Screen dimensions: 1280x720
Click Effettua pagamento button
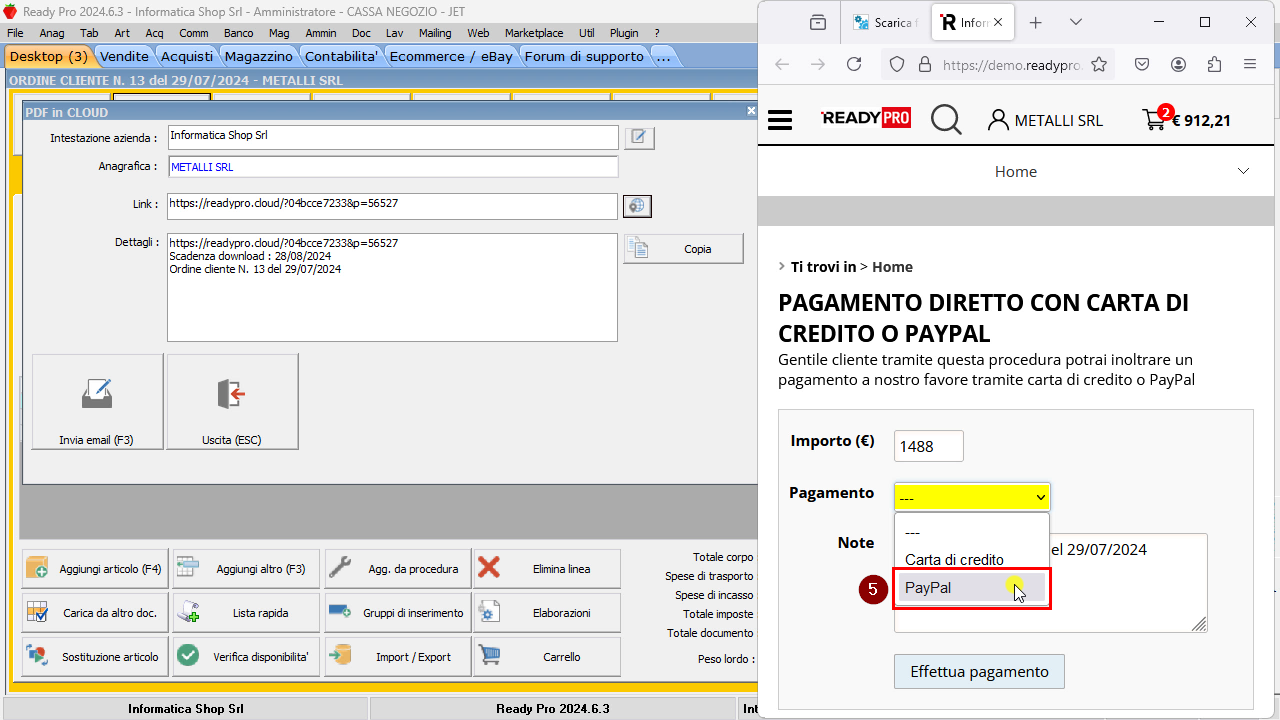(979, 672)
